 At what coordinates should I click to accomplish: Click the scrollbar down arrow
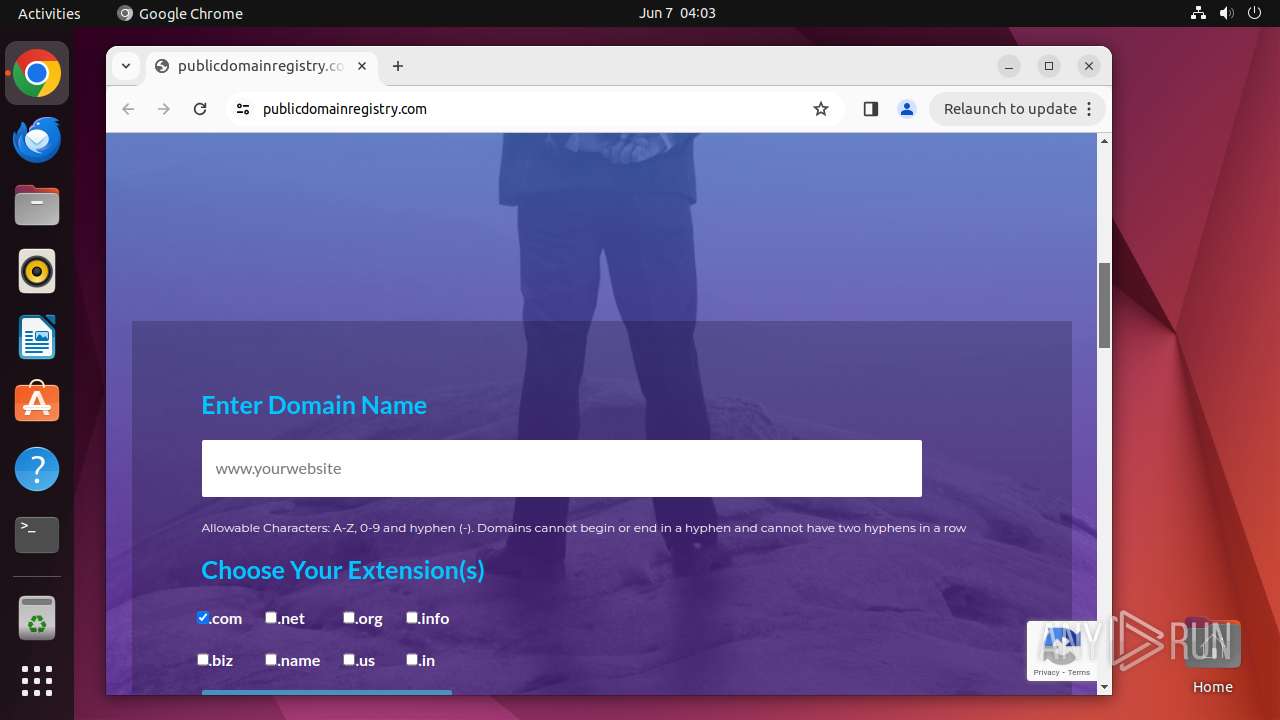tap(1105, 687)
